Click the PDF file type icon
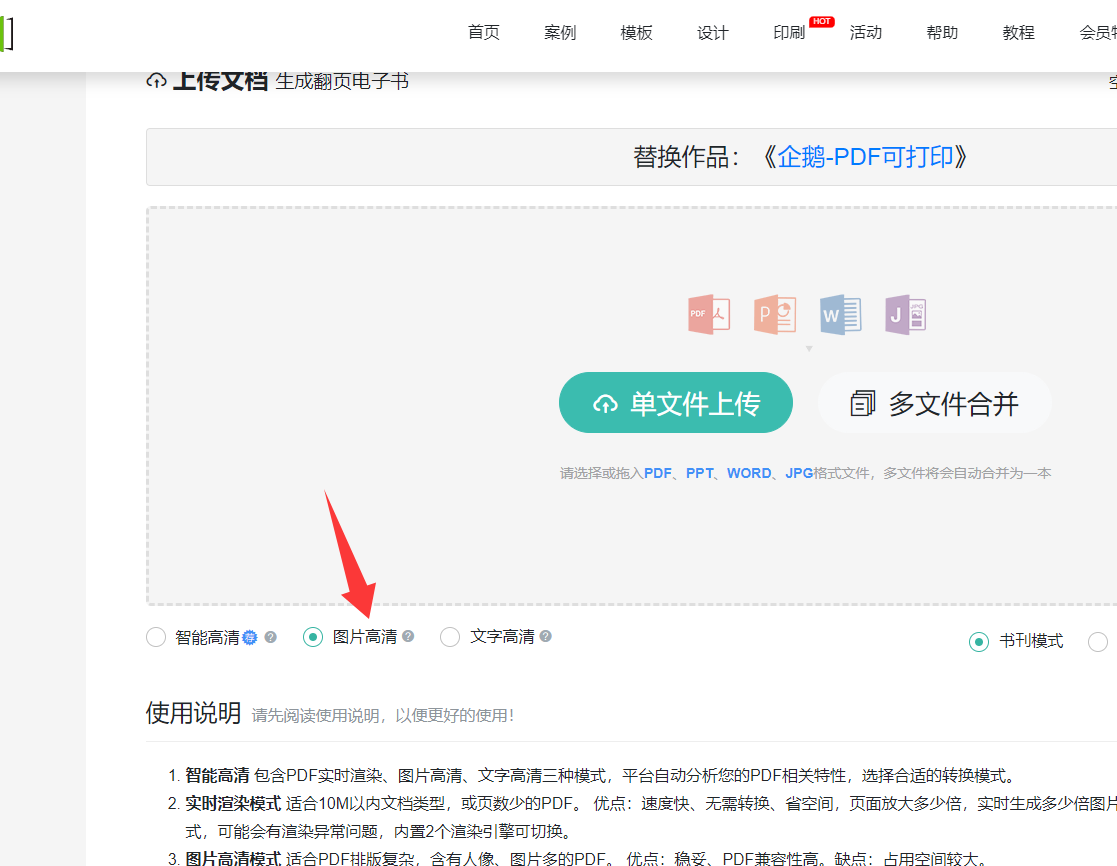 (x=709, y=315)
